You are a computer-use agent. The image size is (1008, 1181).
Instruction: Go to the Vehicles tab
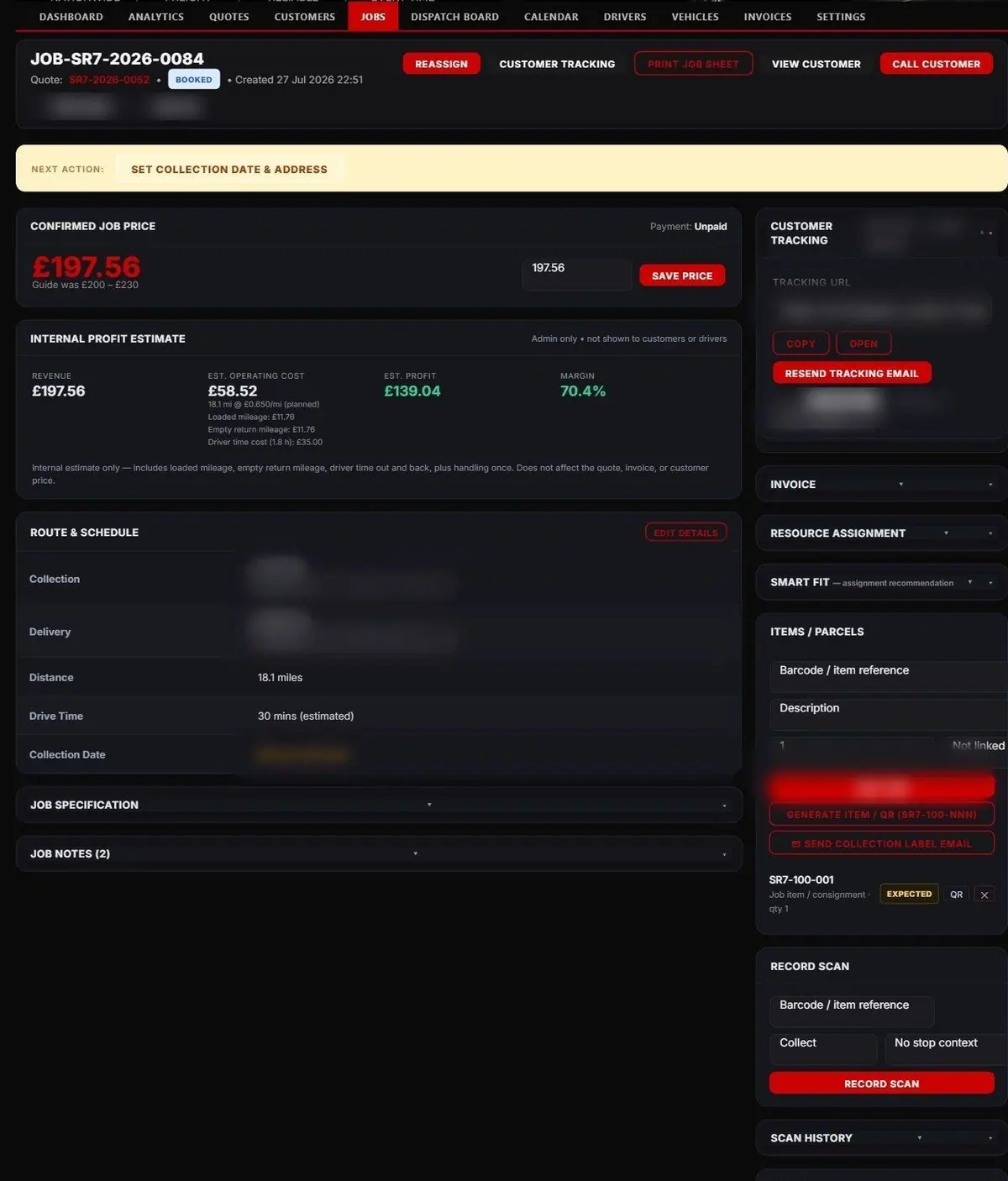point(696,17)
